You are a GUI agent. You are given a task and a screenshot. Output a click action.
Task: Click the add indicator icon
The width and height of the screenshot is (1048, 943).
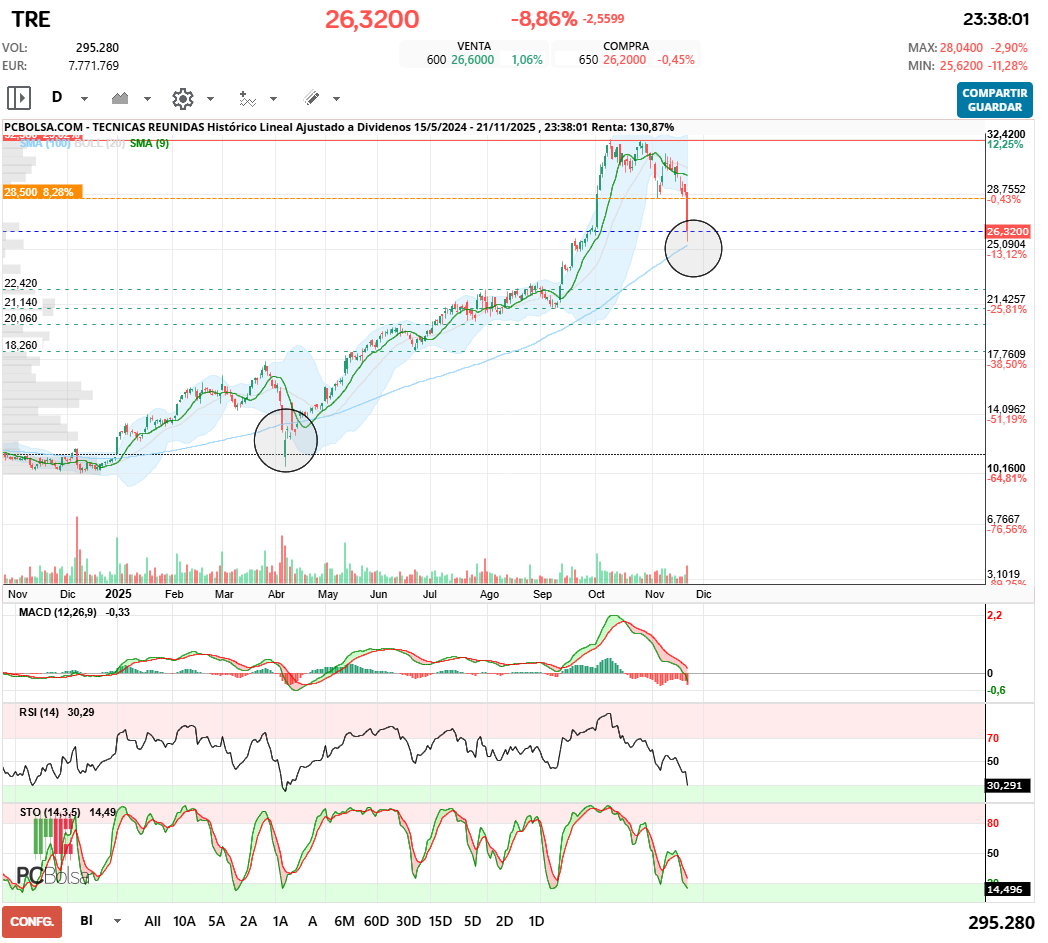[x=247, y=98]
